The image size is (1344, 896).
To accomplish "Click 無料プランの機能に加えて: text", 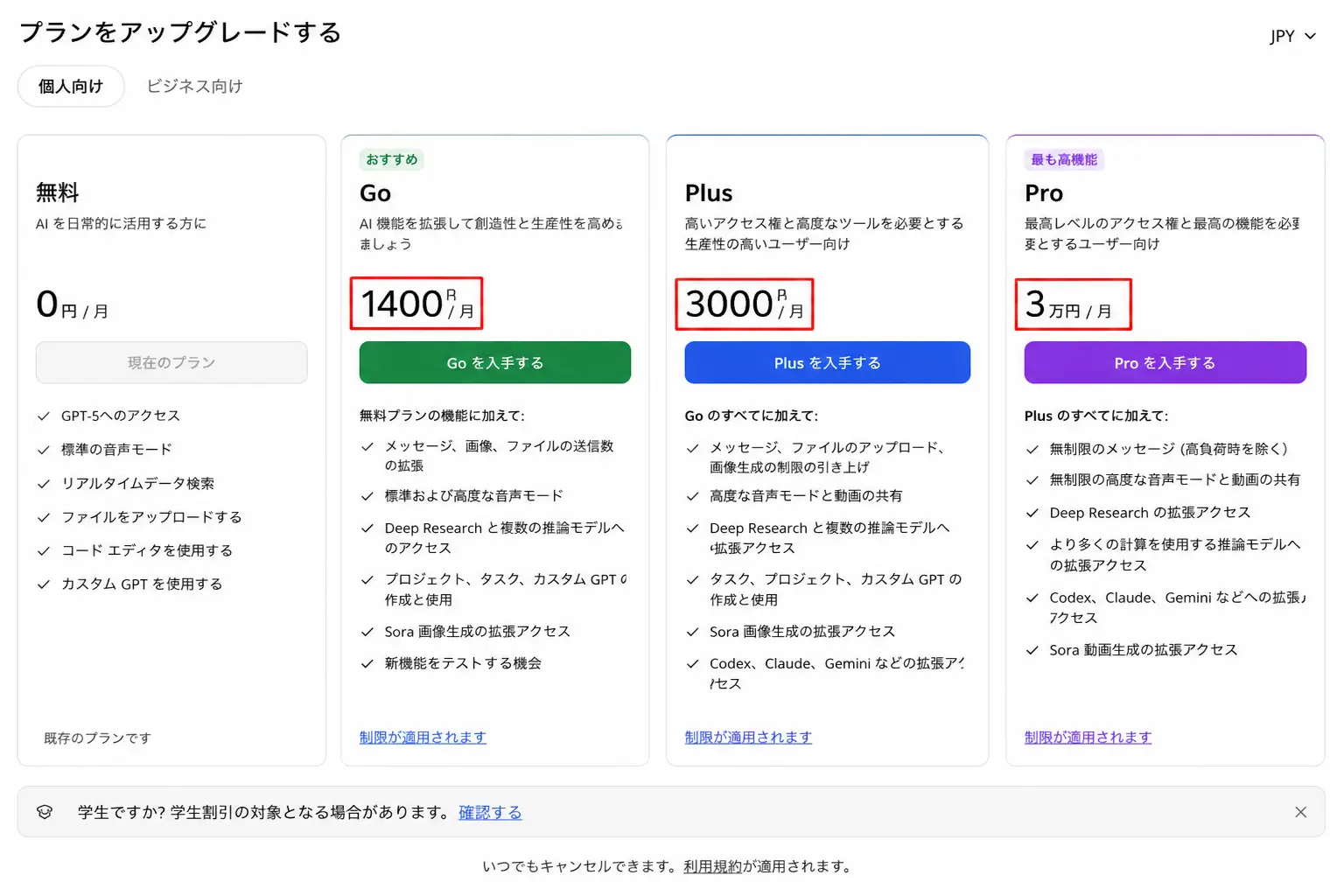I will (442, 416).
